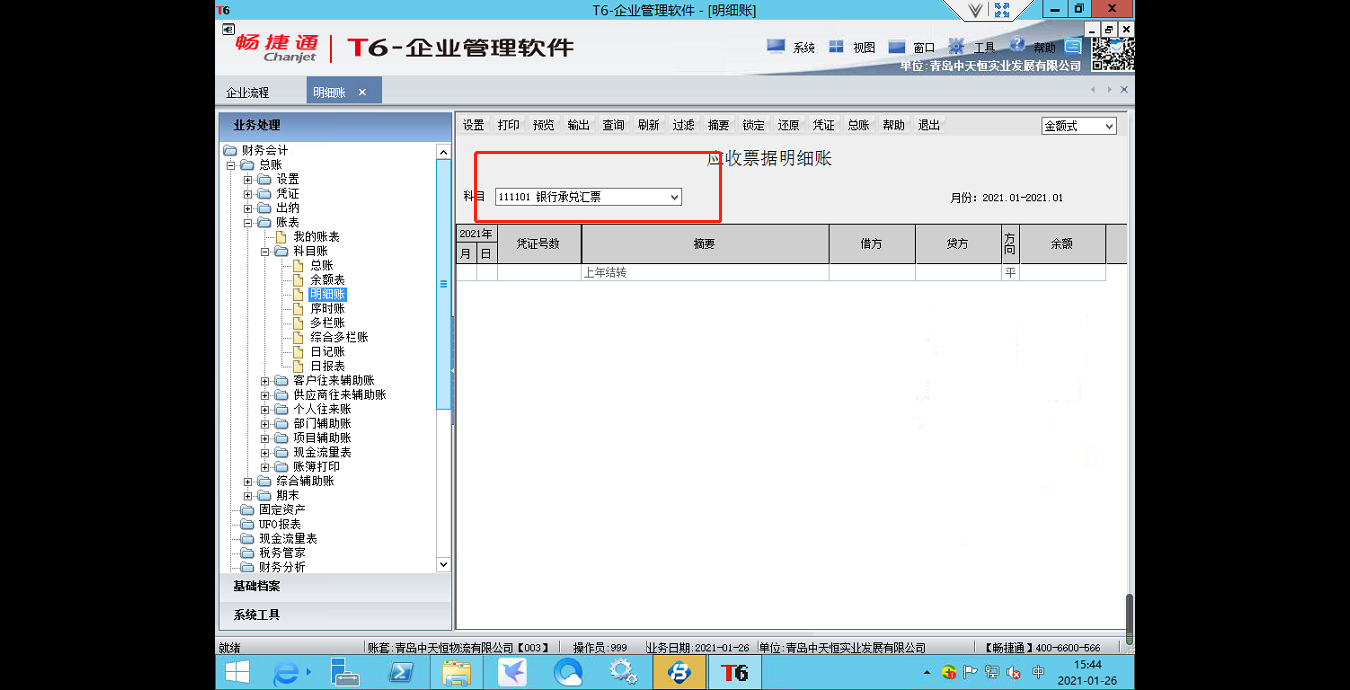The image size is (1350, 690).
Task: Click the tree panel scroll-up arrow
Action: pos(444,152)
